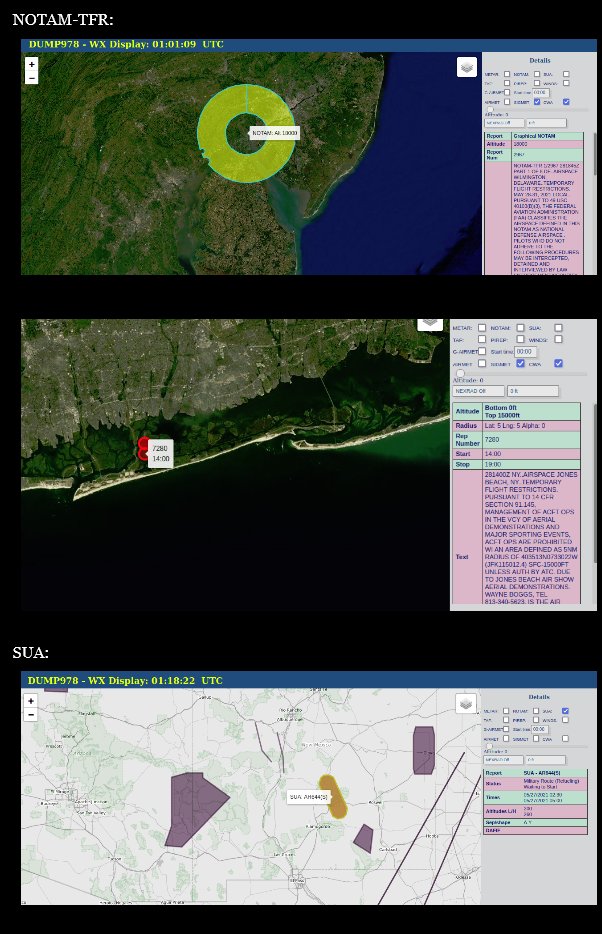Viewport: 602px width, 934px height.
Task: Open NEXRAD Off dropdown in Jones Beach panel
Action: [478, 391]
